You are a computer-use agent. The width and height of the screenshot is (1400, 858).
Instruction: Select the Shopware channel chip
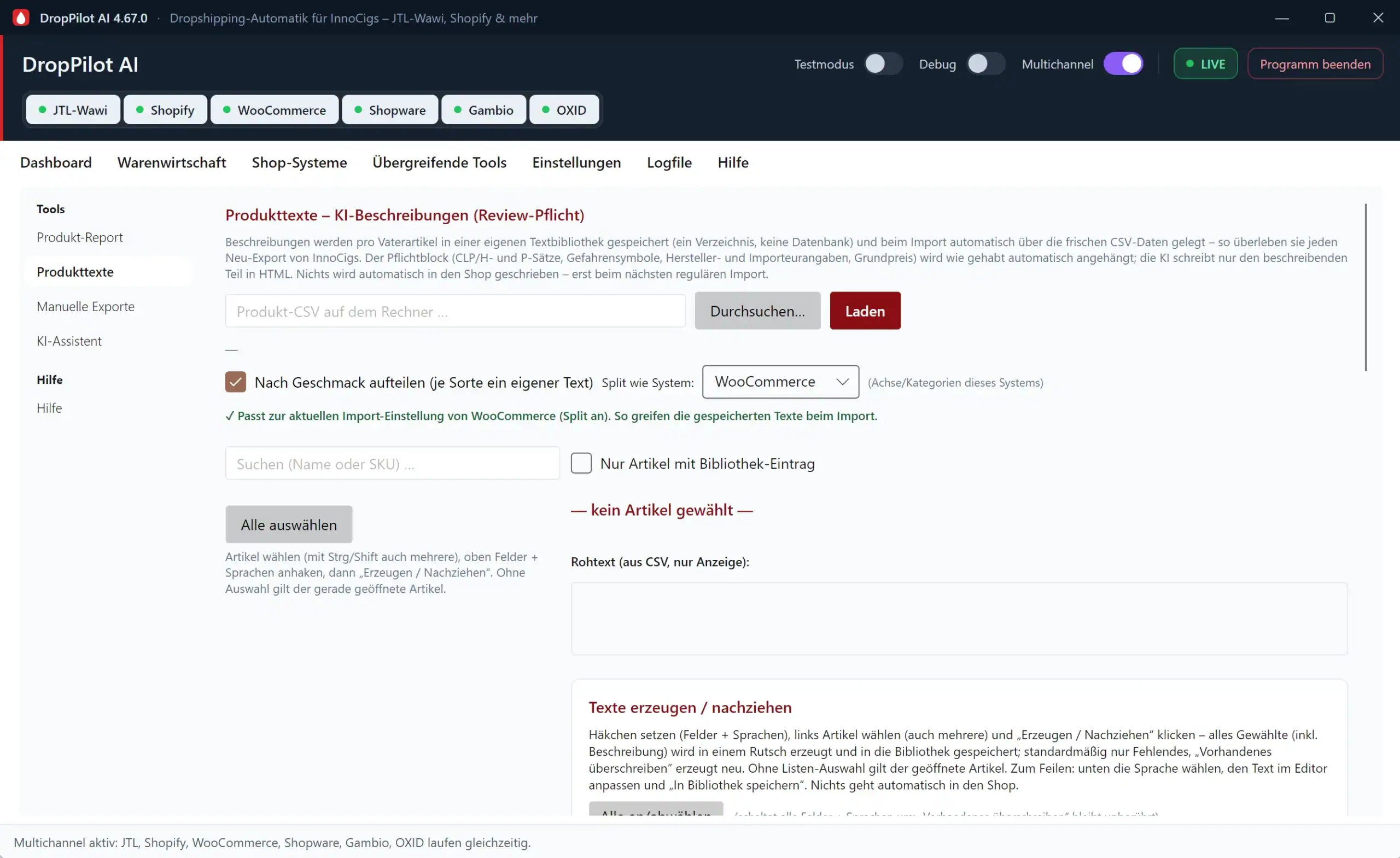click(390, 110)
